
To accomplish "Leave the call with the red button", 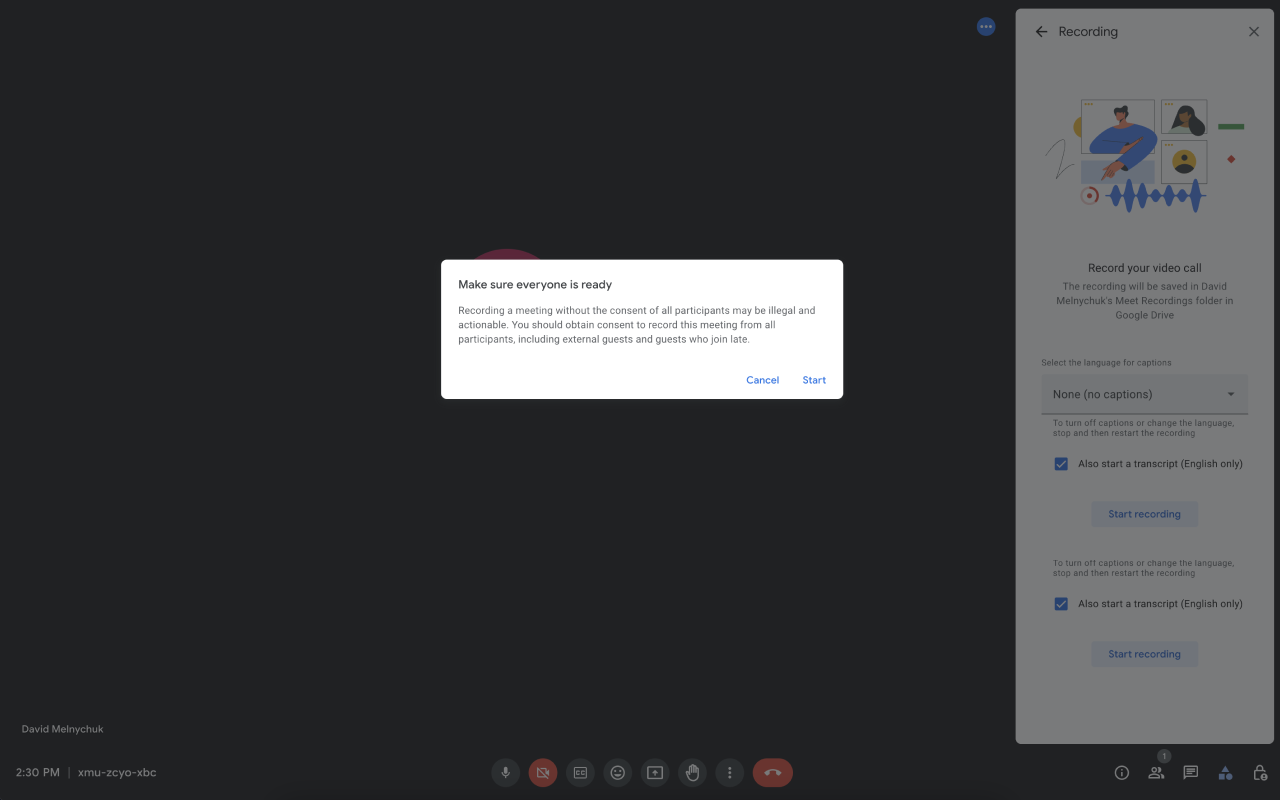I will [772, 772].
